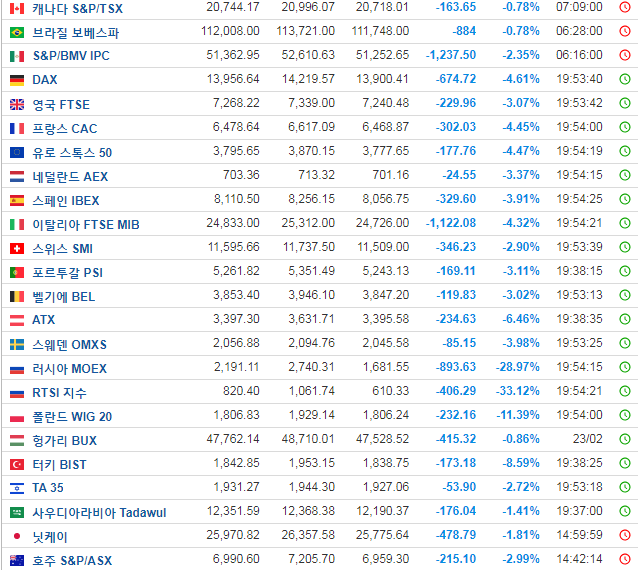Viewport: 638px width, 570px height.
Task: Click the green clock icon for 헝가리 BUX
Action: pos(625,439)
